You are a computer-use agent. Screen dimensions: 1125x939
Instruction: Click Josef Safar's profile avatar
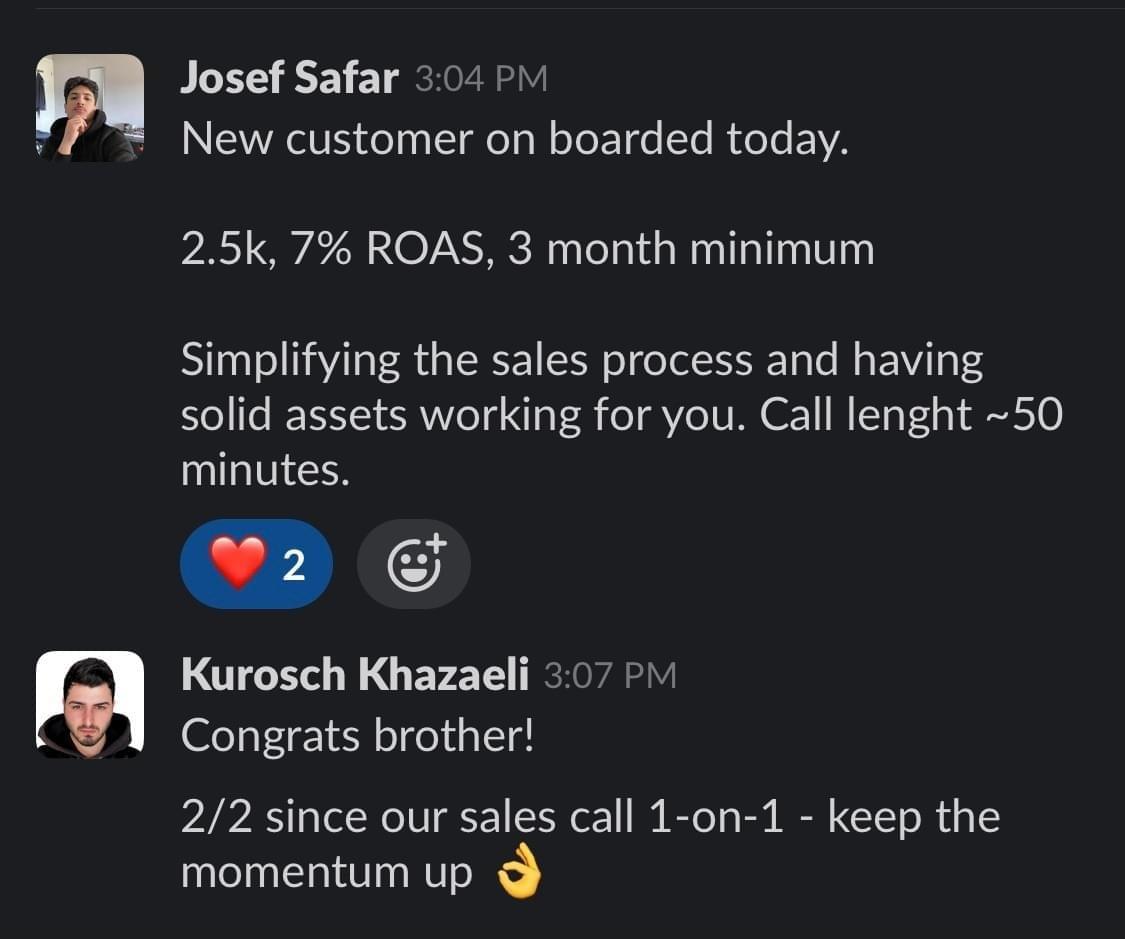[x=90, y=108]
